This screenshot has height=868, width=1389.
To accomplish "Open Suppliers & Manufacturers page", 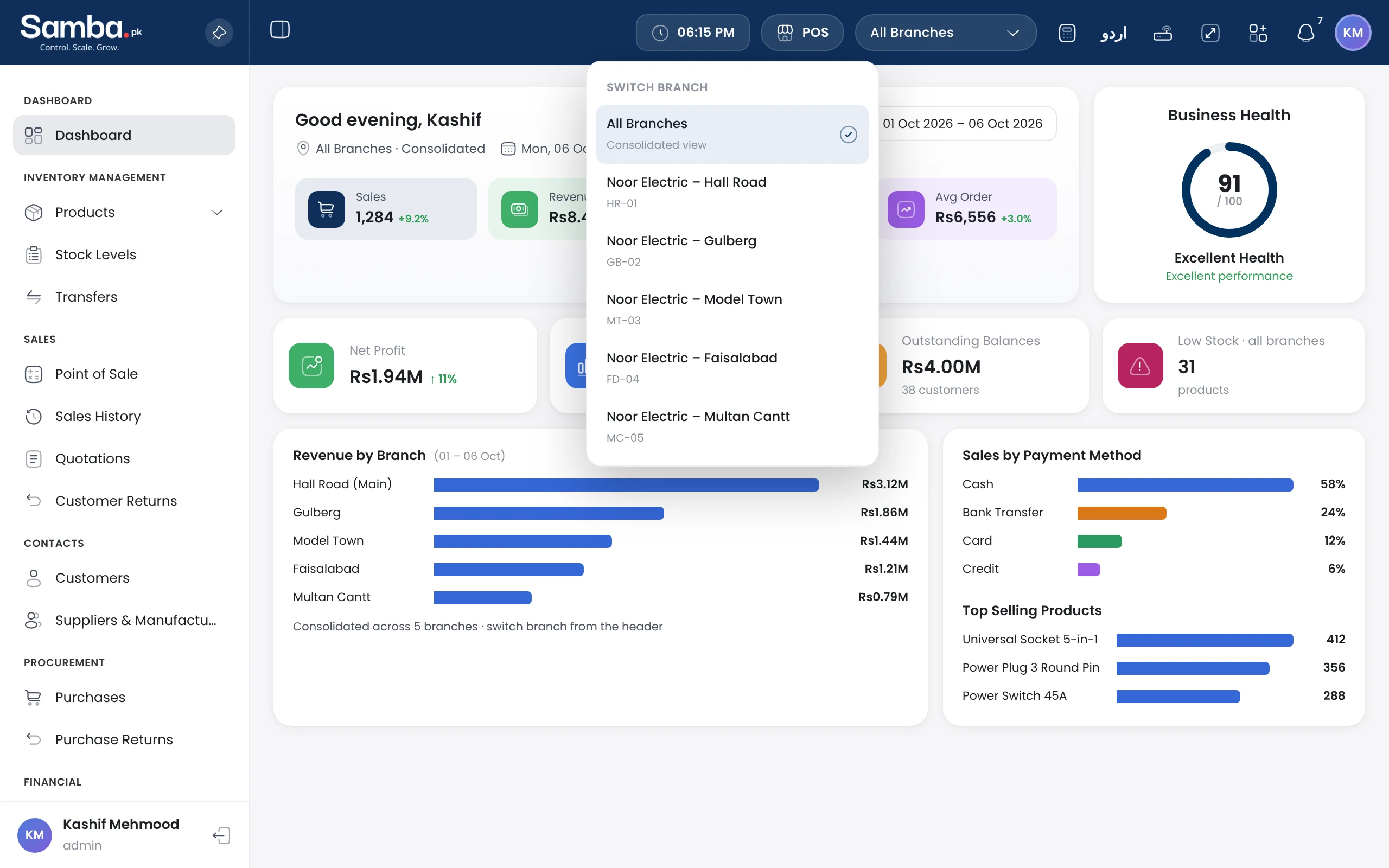I will tap(124, 620).
